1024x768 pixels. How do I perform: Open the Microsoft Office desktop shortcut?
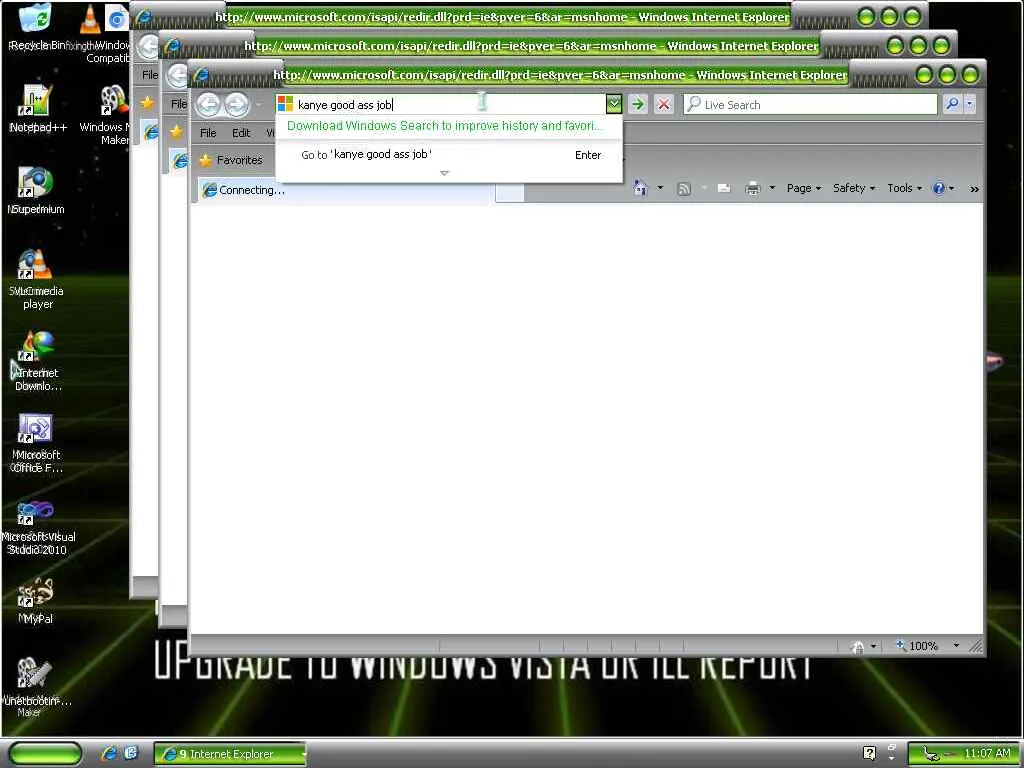point(36,443)
